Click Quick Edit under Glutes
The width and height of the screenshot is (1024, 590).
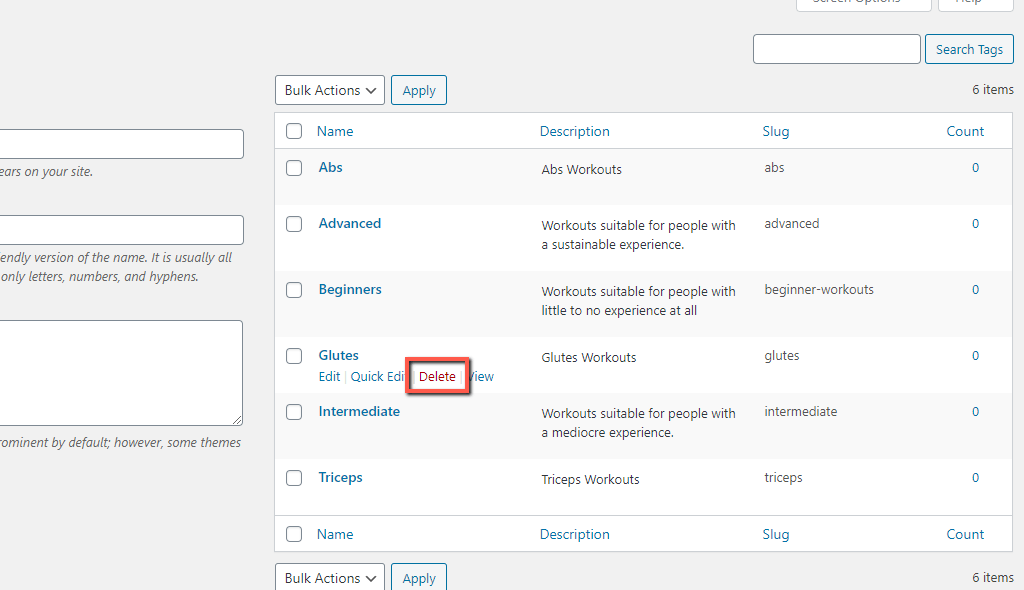click(377, 376)
